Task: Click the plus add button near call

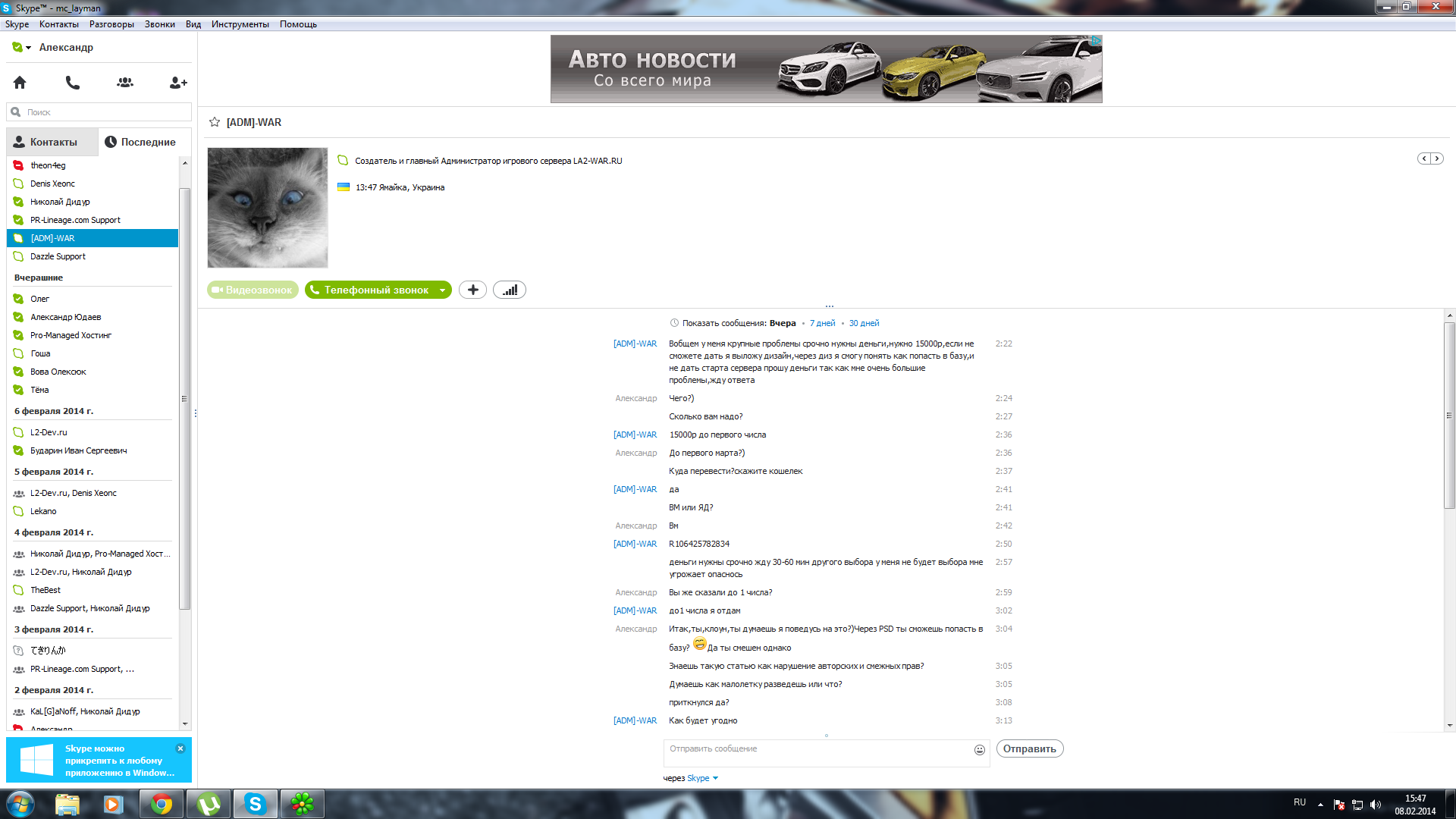Action: (x=472, y=290)
